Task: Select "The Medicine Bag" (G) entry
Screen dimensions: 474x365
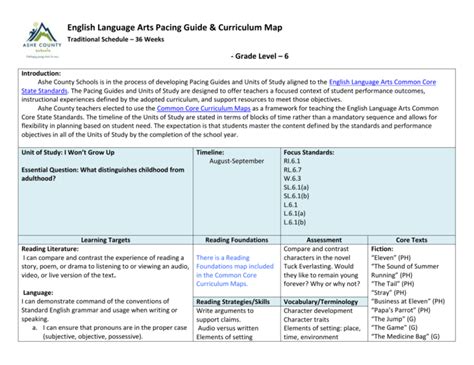Action: 405,336
